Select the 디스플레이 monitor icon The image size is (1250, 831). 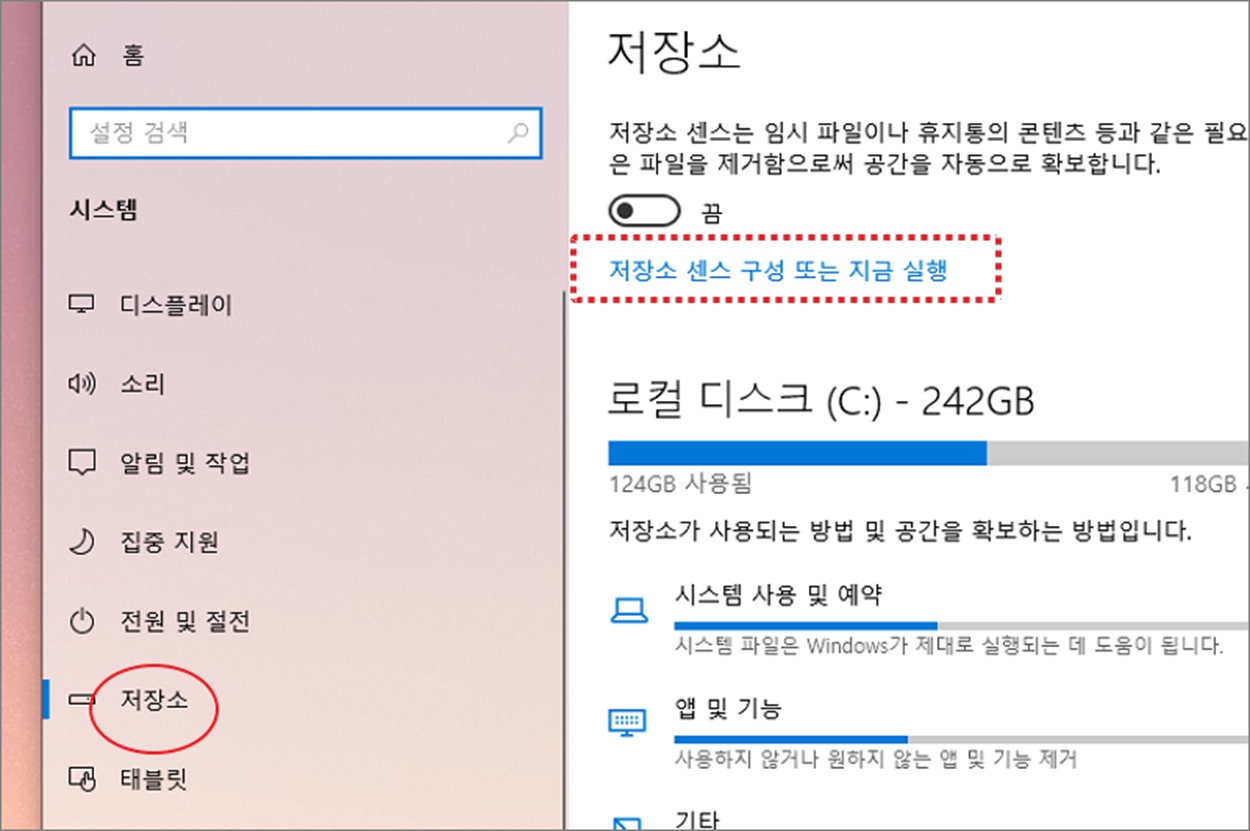tap(81, 304)
